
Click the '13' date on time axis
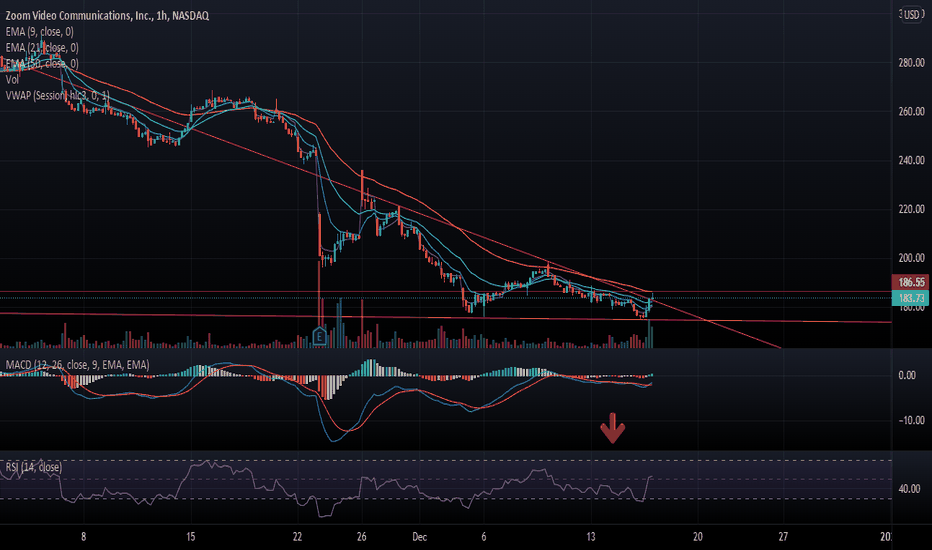pyautogui.click(x=591, y=537)
